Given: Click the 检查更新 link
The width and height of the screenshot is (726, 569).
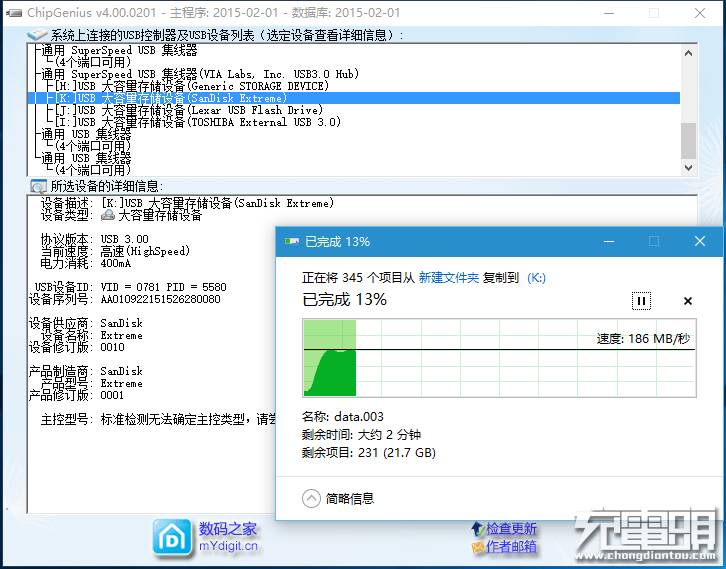Looking at the screenshot, I should tap(511, 528).
